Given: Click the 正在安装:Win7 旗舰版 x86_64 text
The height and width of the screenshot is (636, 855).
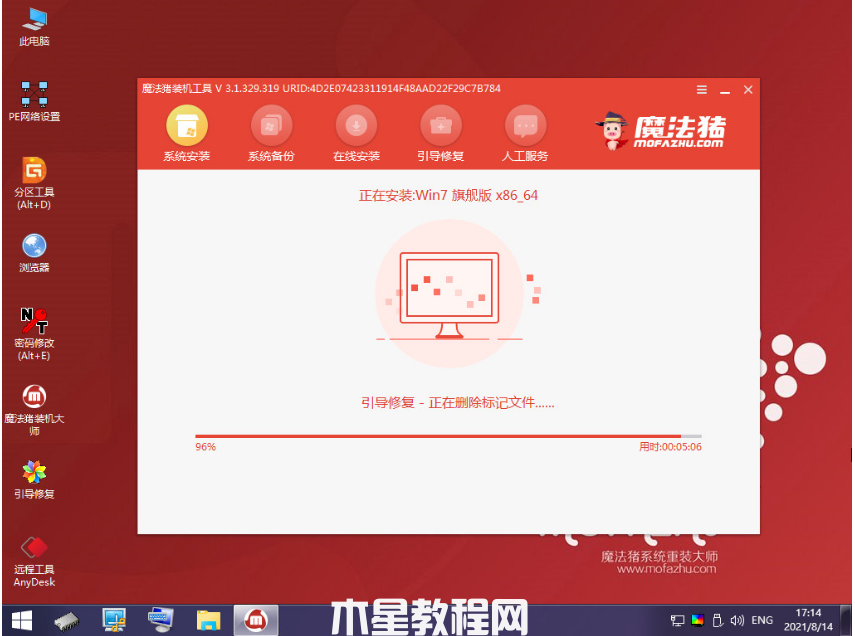Looking at the screenshot, I should [448, 195].
